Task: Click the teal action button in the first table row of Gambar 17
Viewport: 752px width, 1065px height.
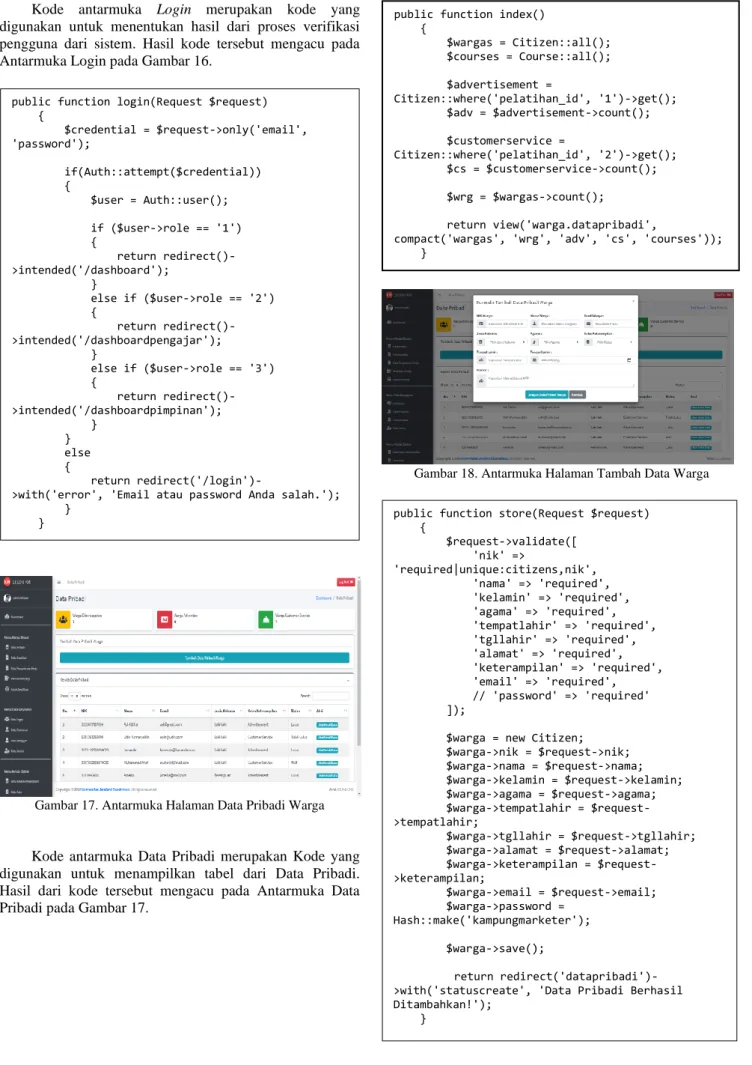Action: click(x=327, y=725)
